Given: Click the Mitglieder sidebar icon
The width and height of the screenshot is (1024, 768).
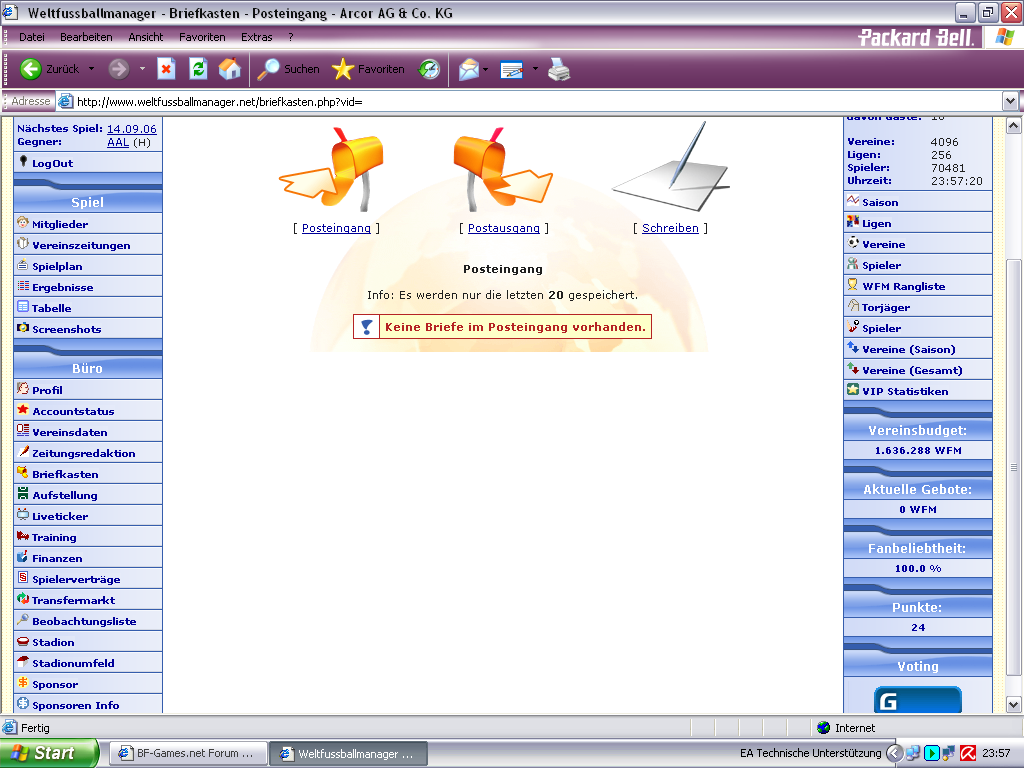Looking at the screenshot, I should [23, 223].
